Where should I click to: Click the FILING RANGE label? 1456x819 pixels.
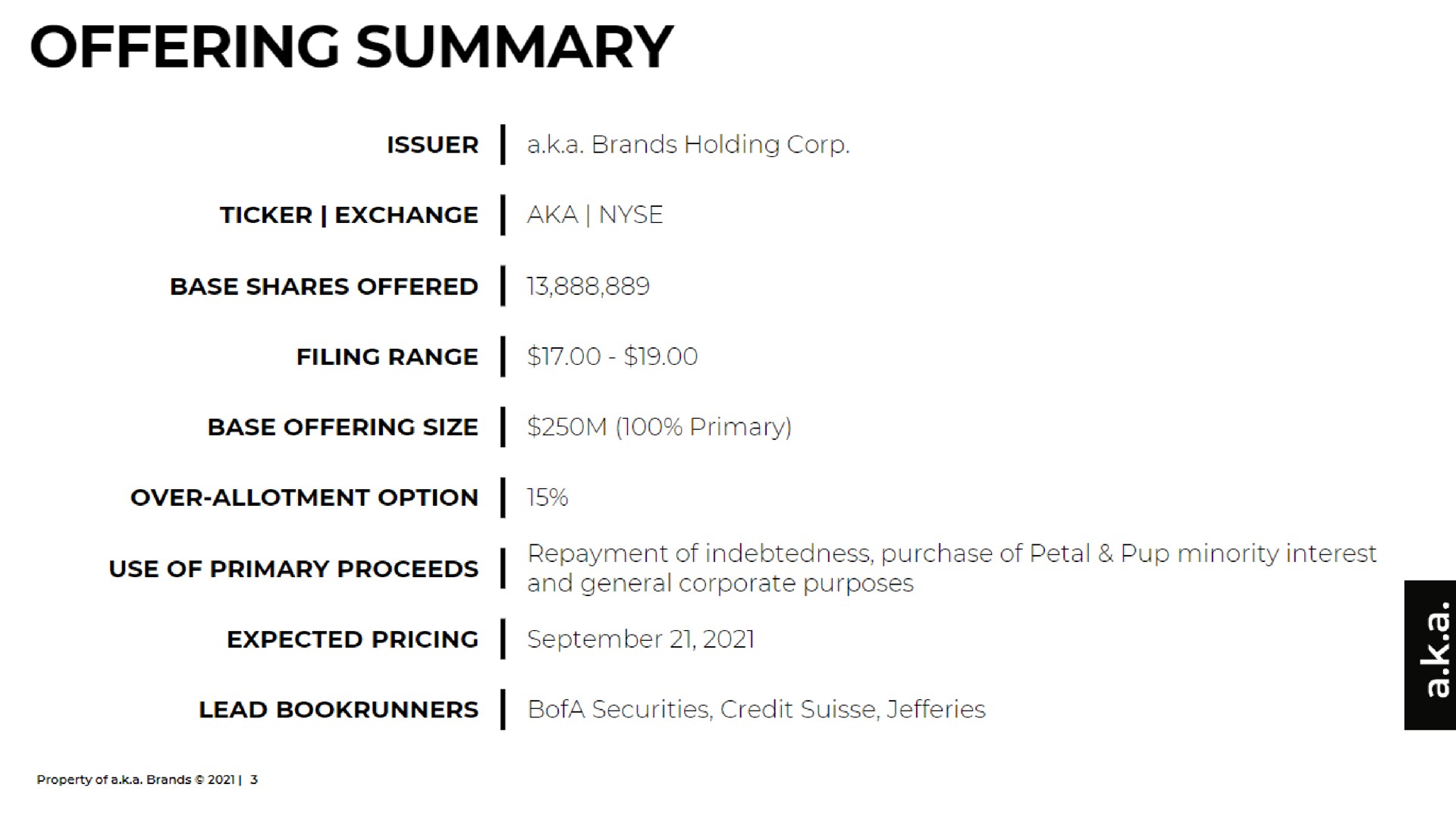388,357
